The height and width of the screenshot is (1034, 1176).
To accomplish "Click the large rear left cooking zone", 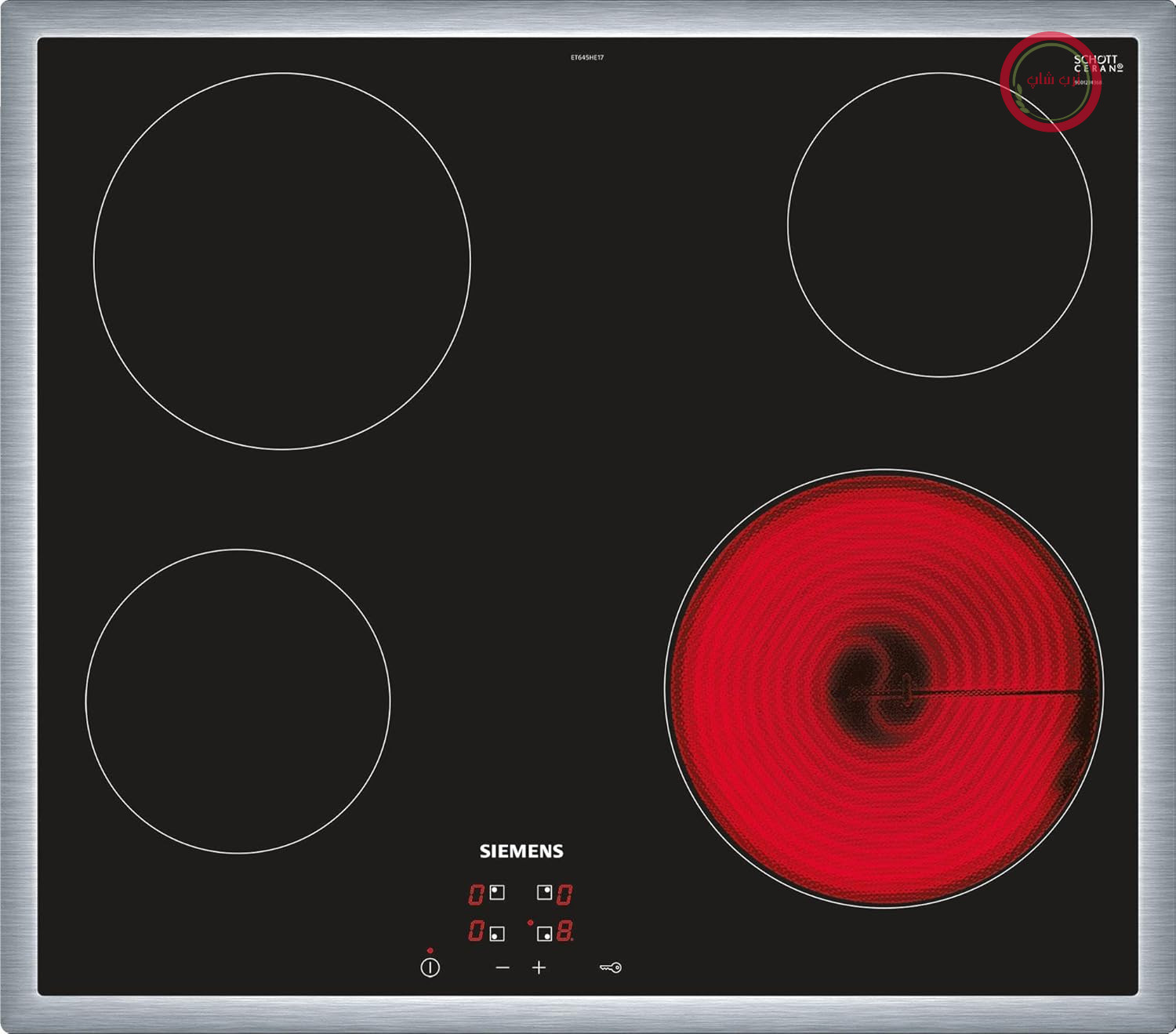I will click(282, 261).
